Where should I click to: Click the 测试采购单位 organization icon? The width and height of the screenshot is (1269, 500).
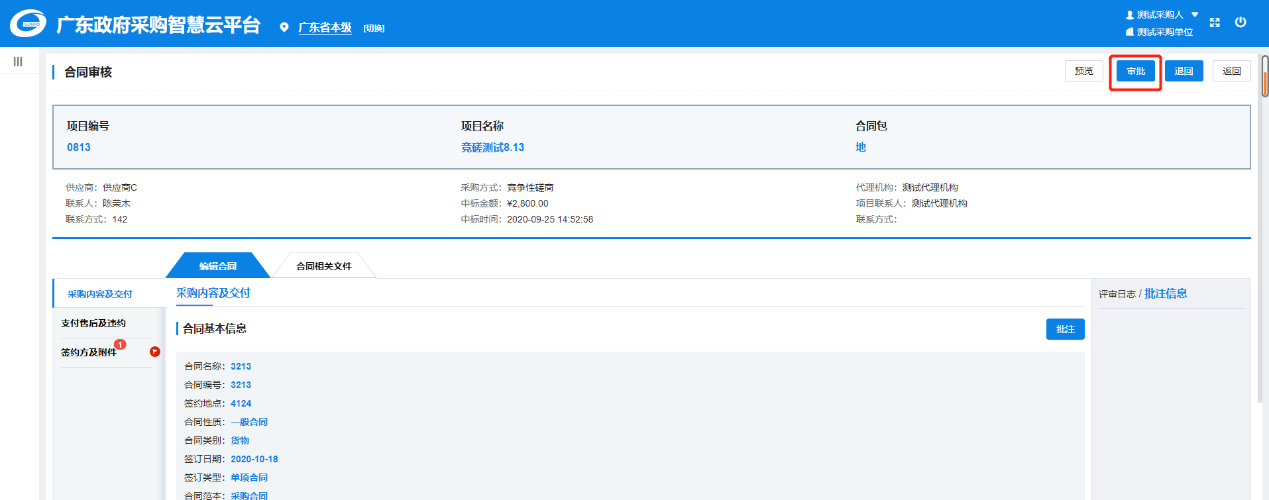point(1130,32)
